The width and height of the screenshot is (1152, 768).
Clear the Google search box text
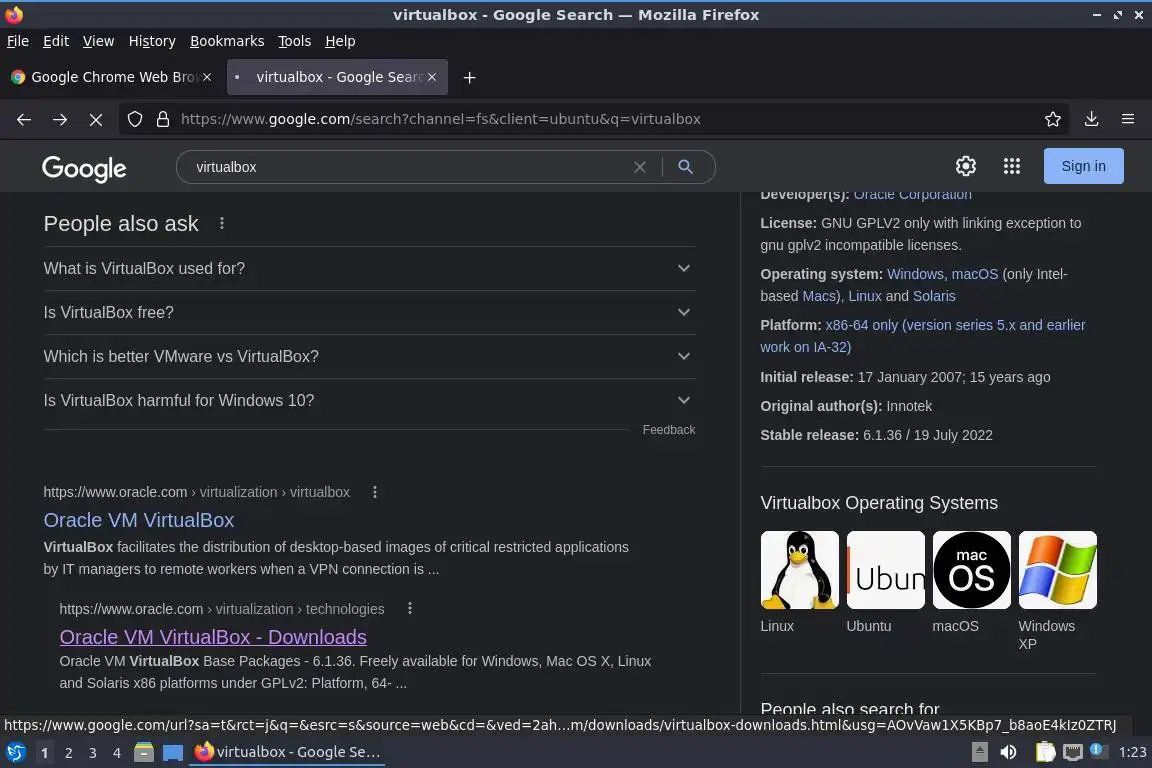point(640,167)
